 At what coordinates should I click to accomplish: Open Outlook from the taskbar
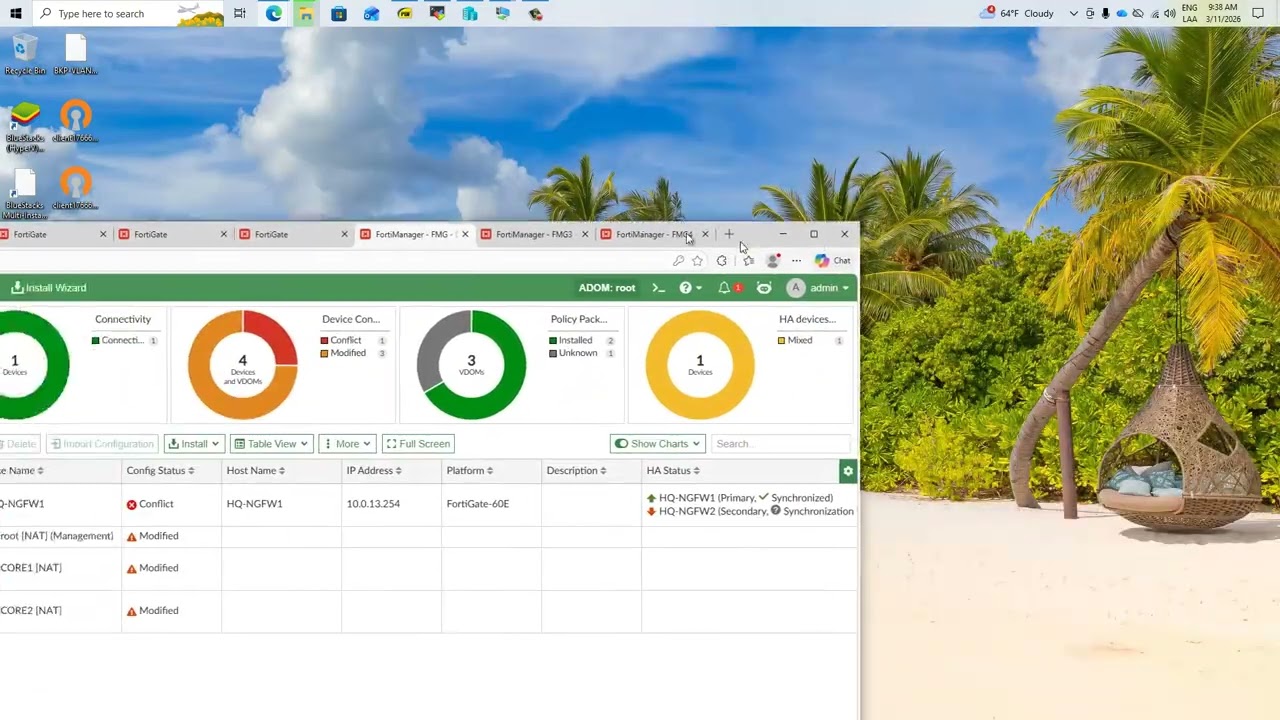371,13
